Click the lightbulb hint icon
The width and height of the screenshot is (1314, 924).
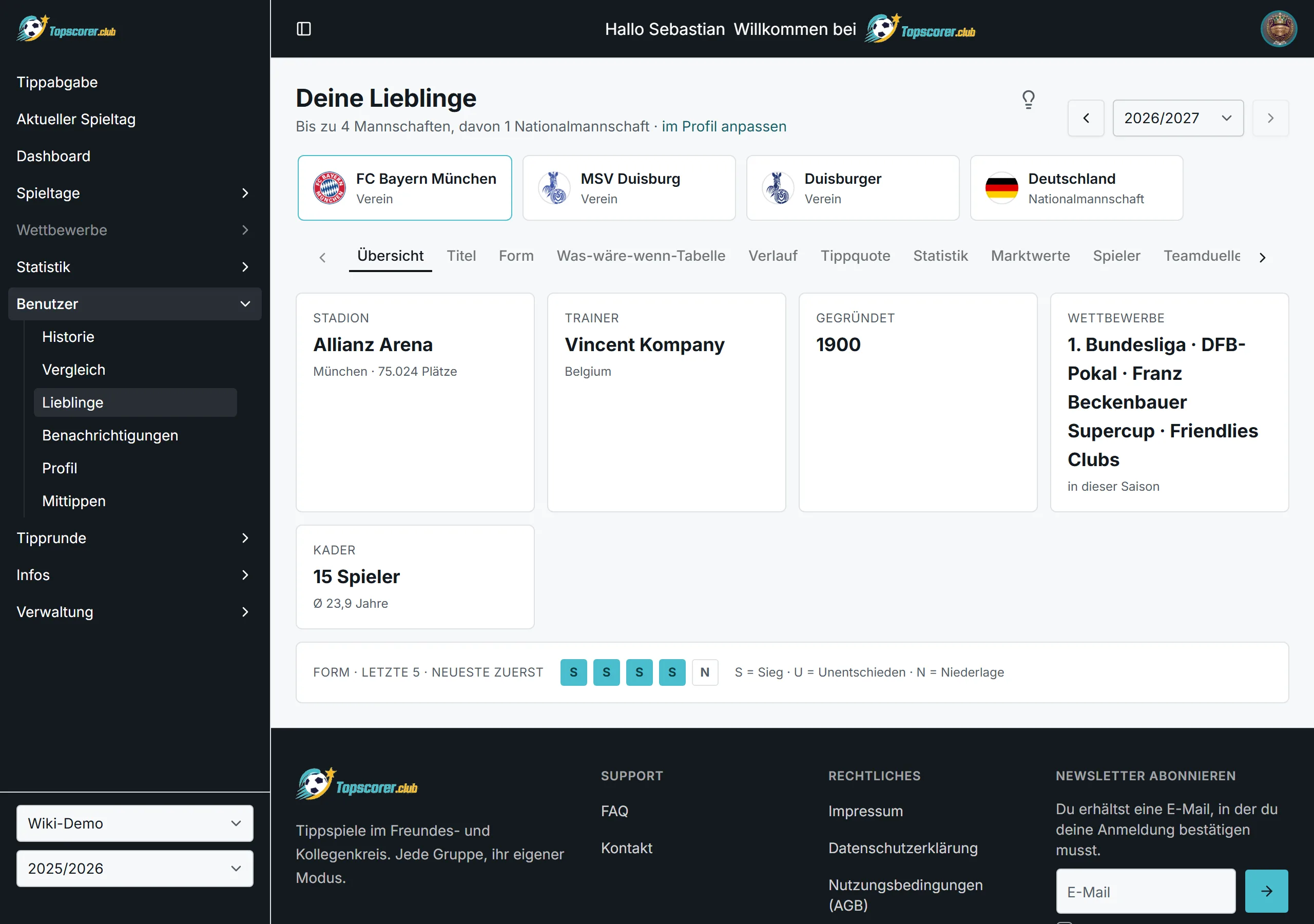point(1029,100)
